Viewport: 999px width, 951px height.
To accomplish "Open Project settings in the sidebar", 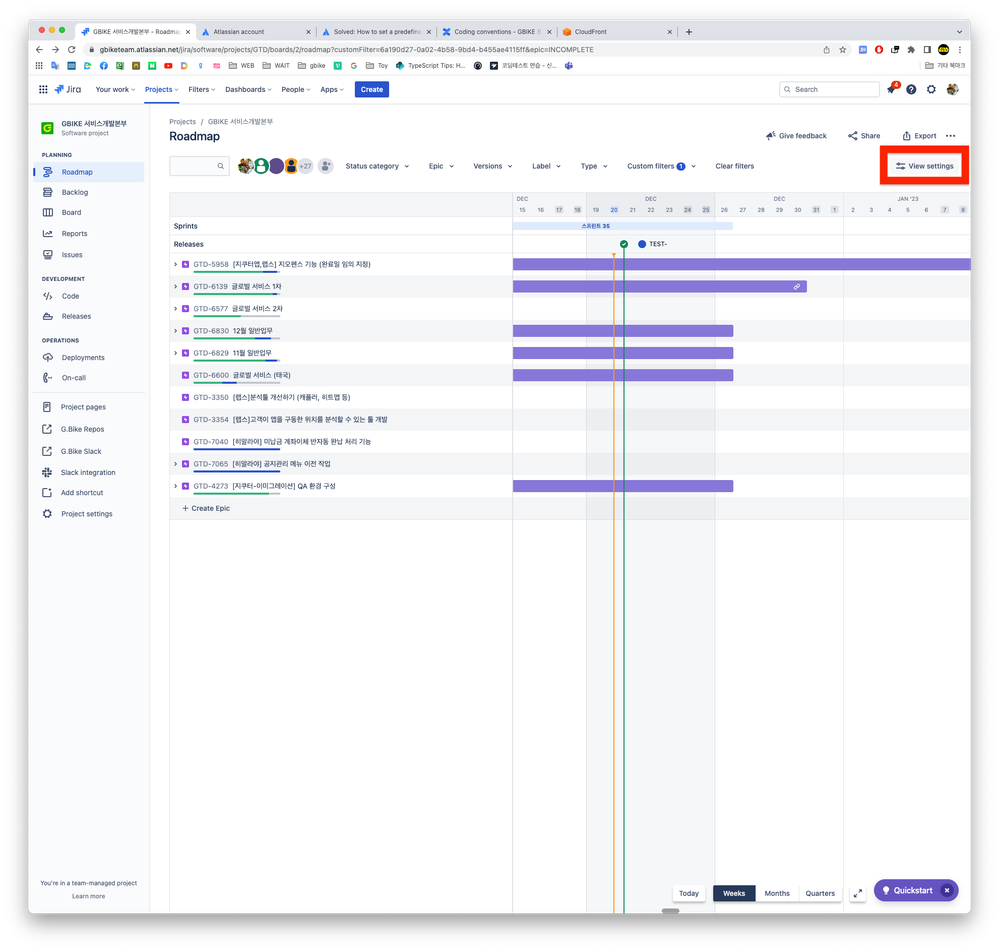I will pyautogui.click(x=89, y=514).
